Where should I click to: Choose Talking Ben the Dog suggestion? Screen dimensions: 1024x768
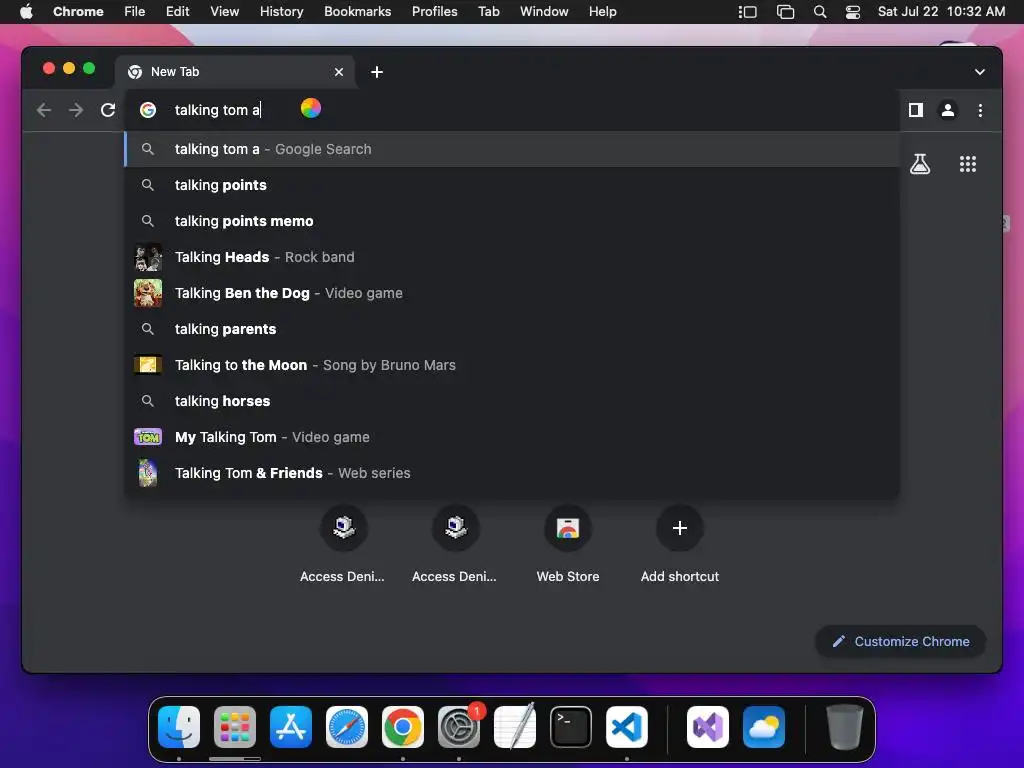512,293
